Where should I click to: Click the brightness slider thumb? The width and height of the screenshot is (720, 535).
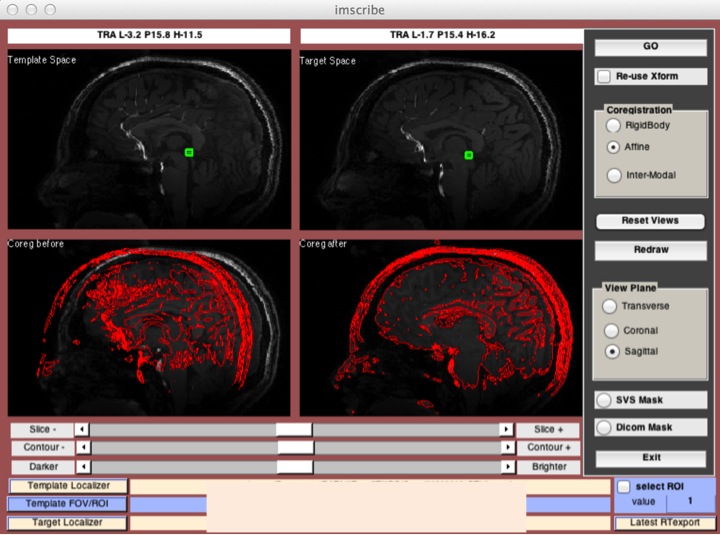295,466
